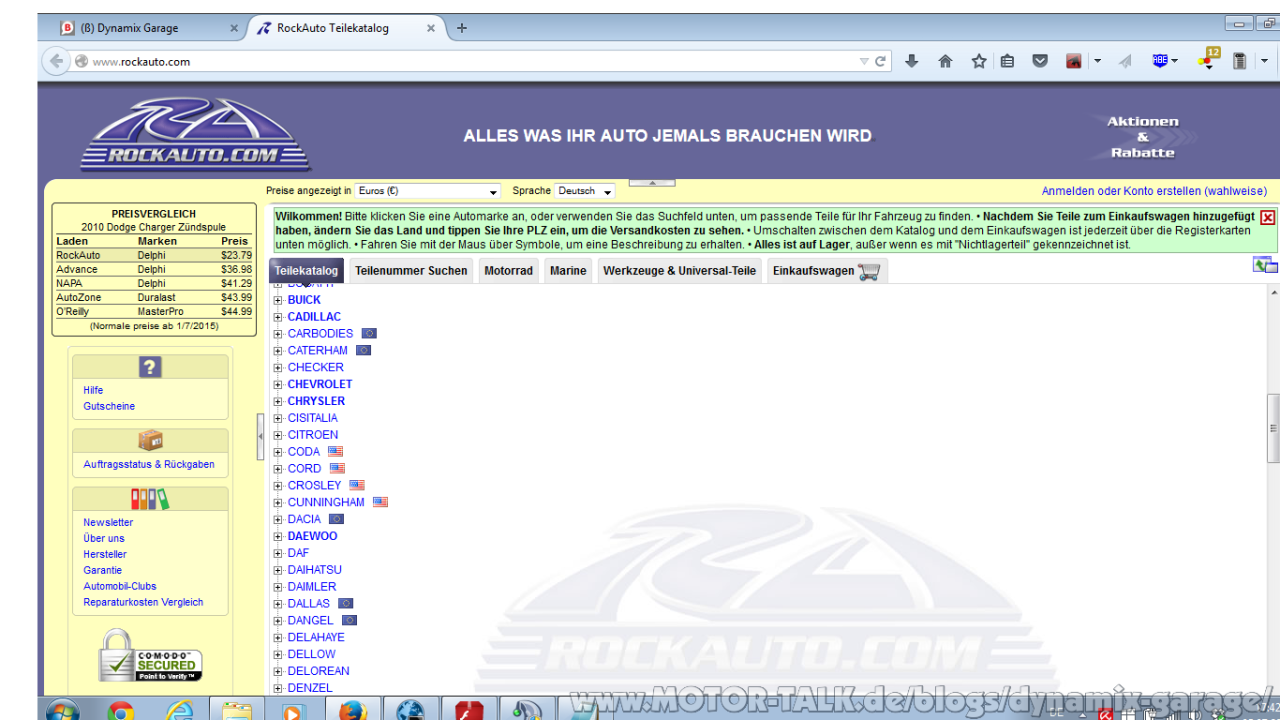This screenshot has width=1280, height=720.
Task: Click the Comodo Secured padlock badge
Action: coord(150,656)
